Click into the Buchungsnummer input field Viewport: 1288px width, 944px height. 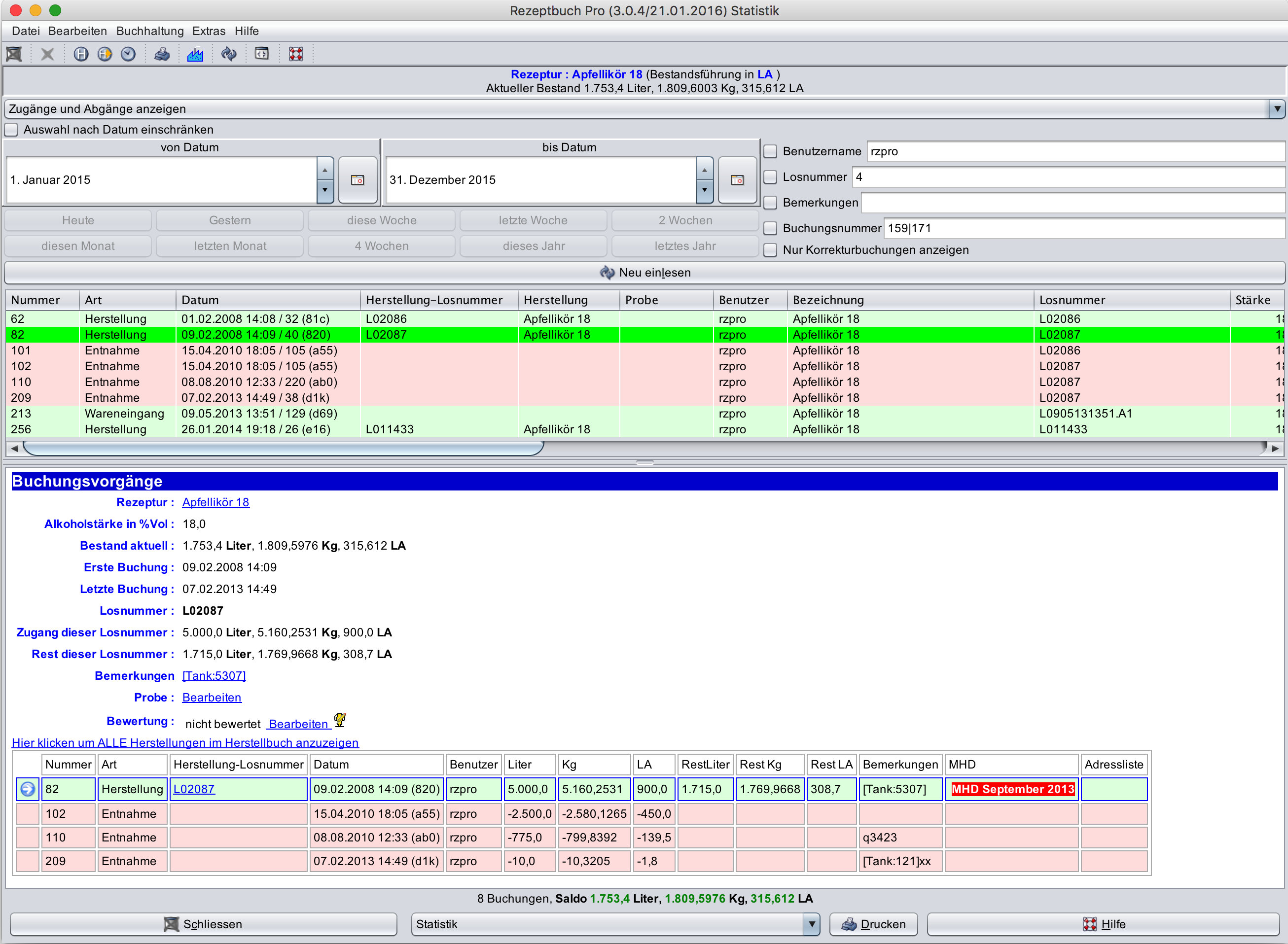[1083, 229]
